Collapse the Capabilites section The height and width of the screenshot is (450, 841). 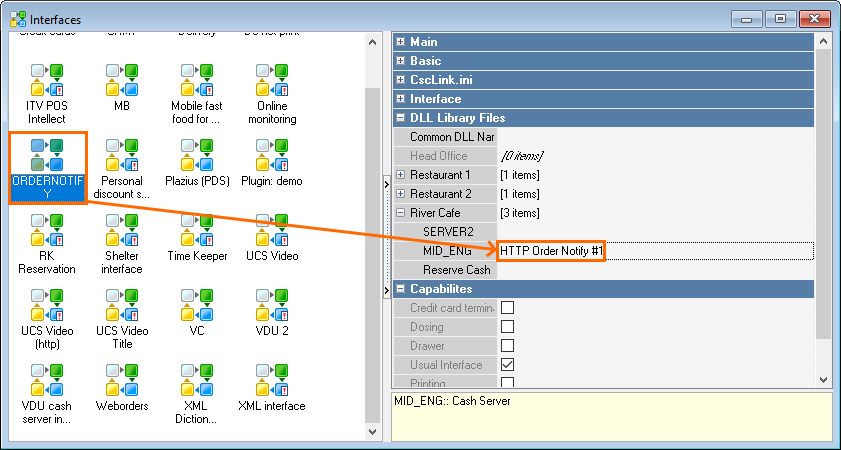point(400,289)
